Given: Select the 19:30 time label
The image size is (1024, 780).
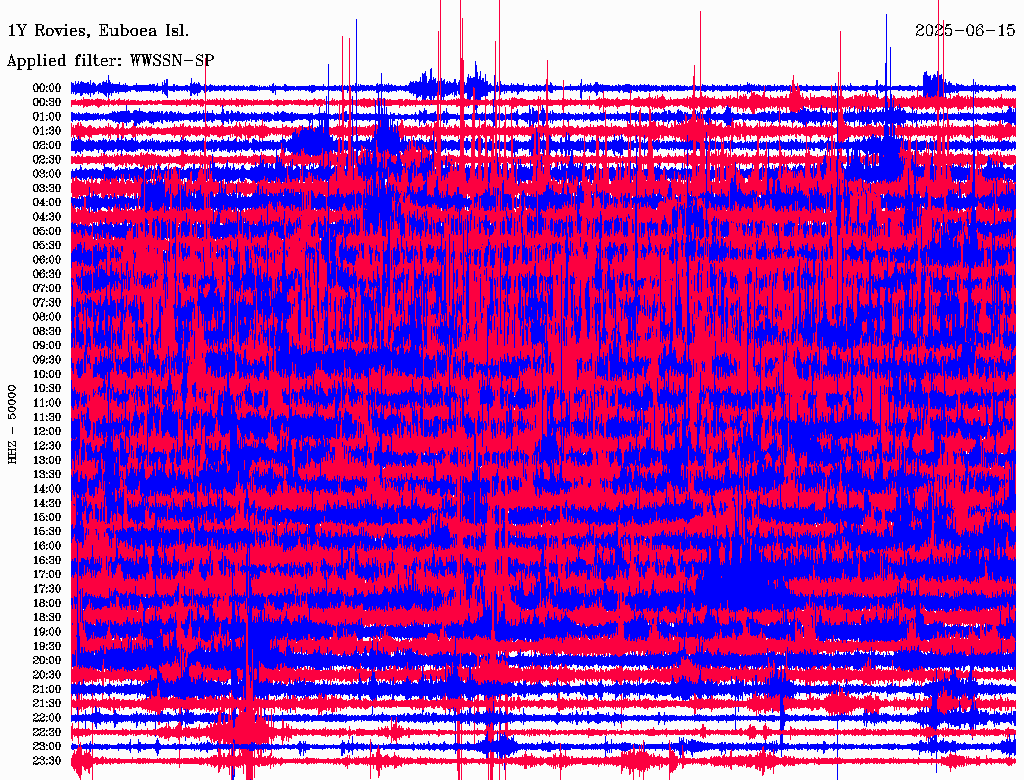Looking at the screenshot, I should [47, 647].
